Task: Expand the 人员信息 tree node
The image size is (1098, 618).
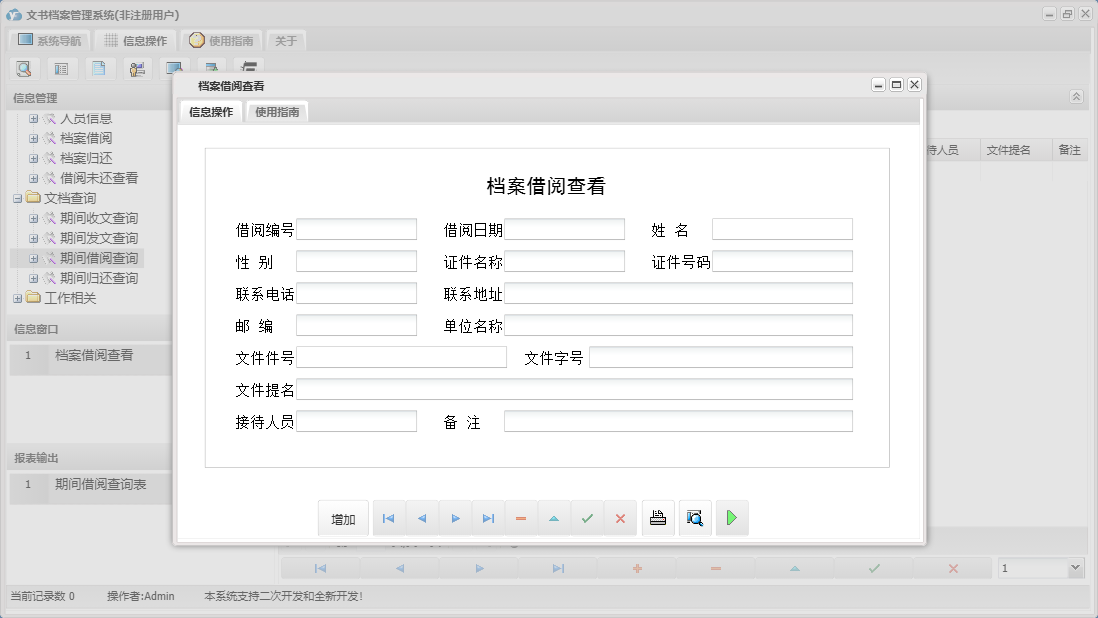Action: click(x=33, y=118)
